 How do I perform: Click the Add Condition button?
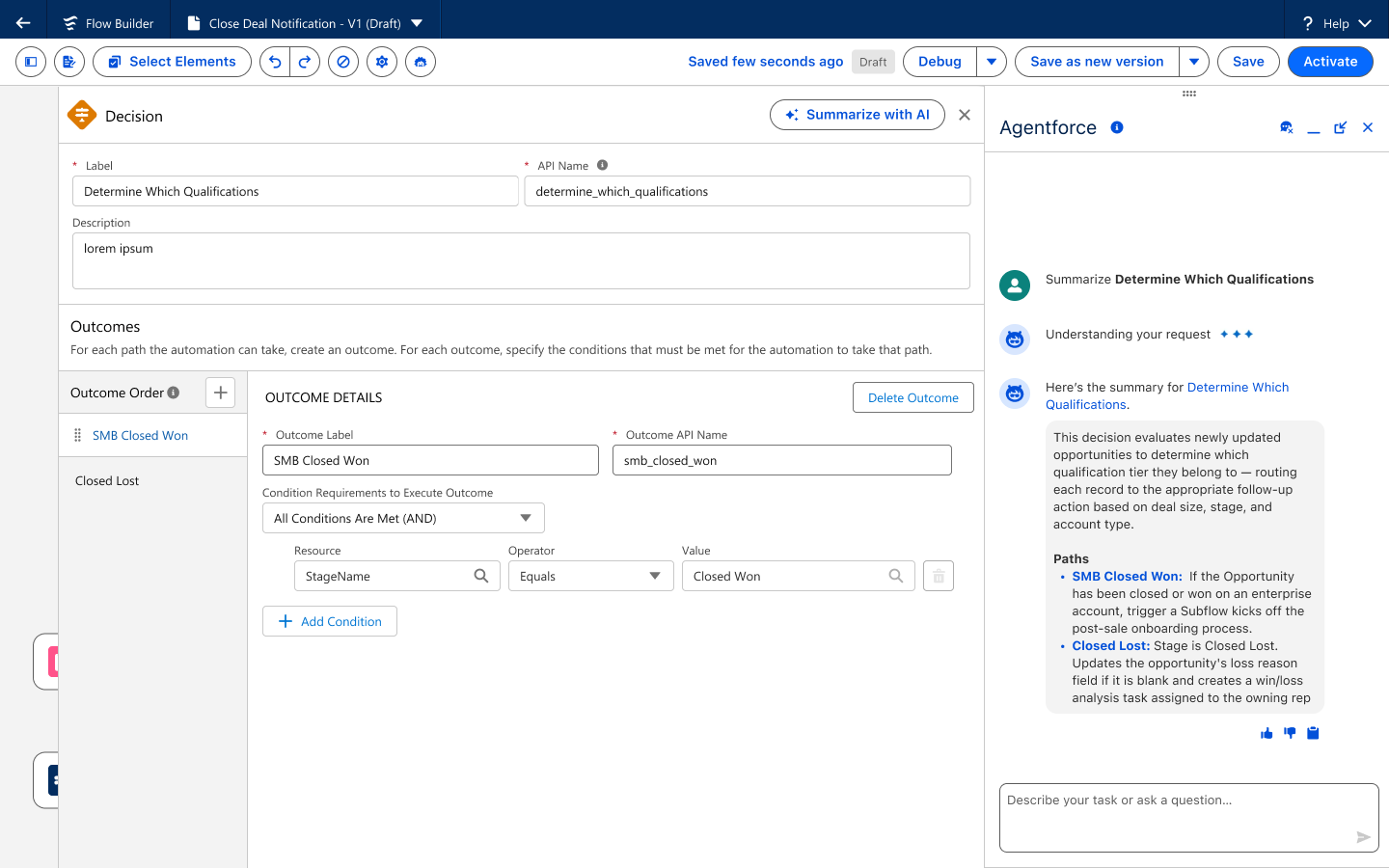click(330, 621)
